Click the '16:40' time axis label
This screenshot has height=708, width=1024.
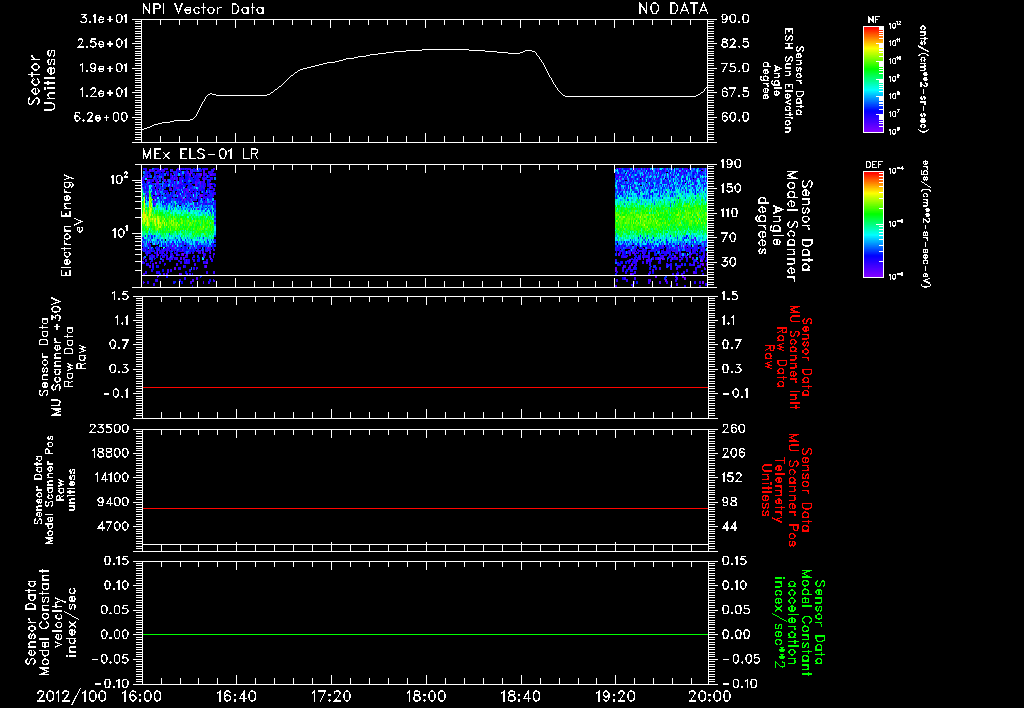click(x=236, y=696)
